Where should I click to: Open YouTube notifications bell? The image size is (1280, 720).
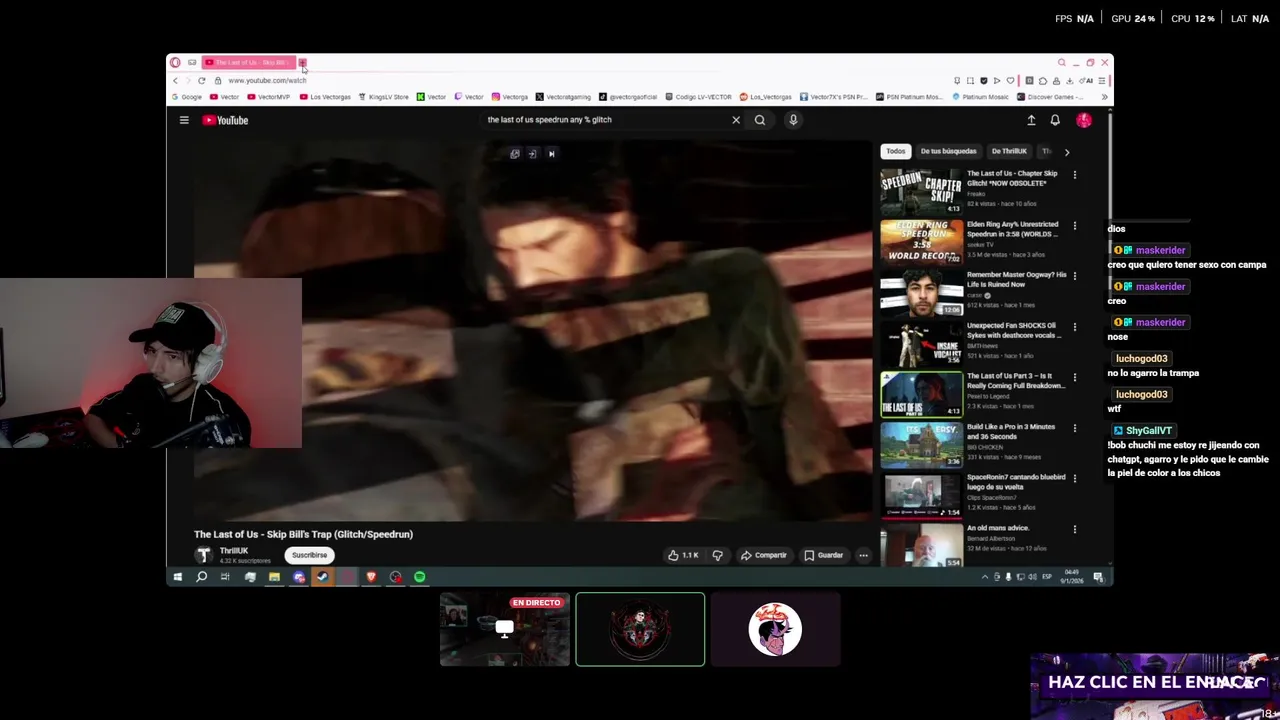(x=1055, y=120)
